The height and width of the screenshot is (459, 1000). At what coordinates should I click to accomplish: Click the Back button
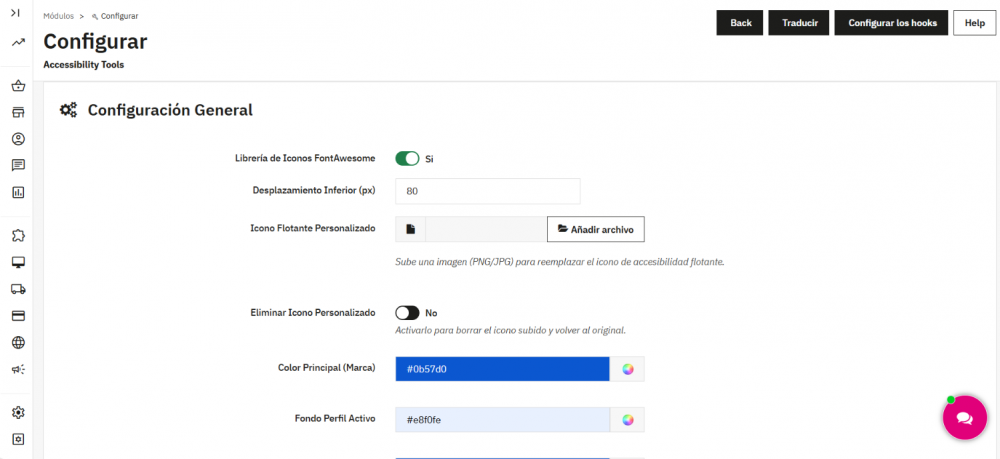click(740, 23)
